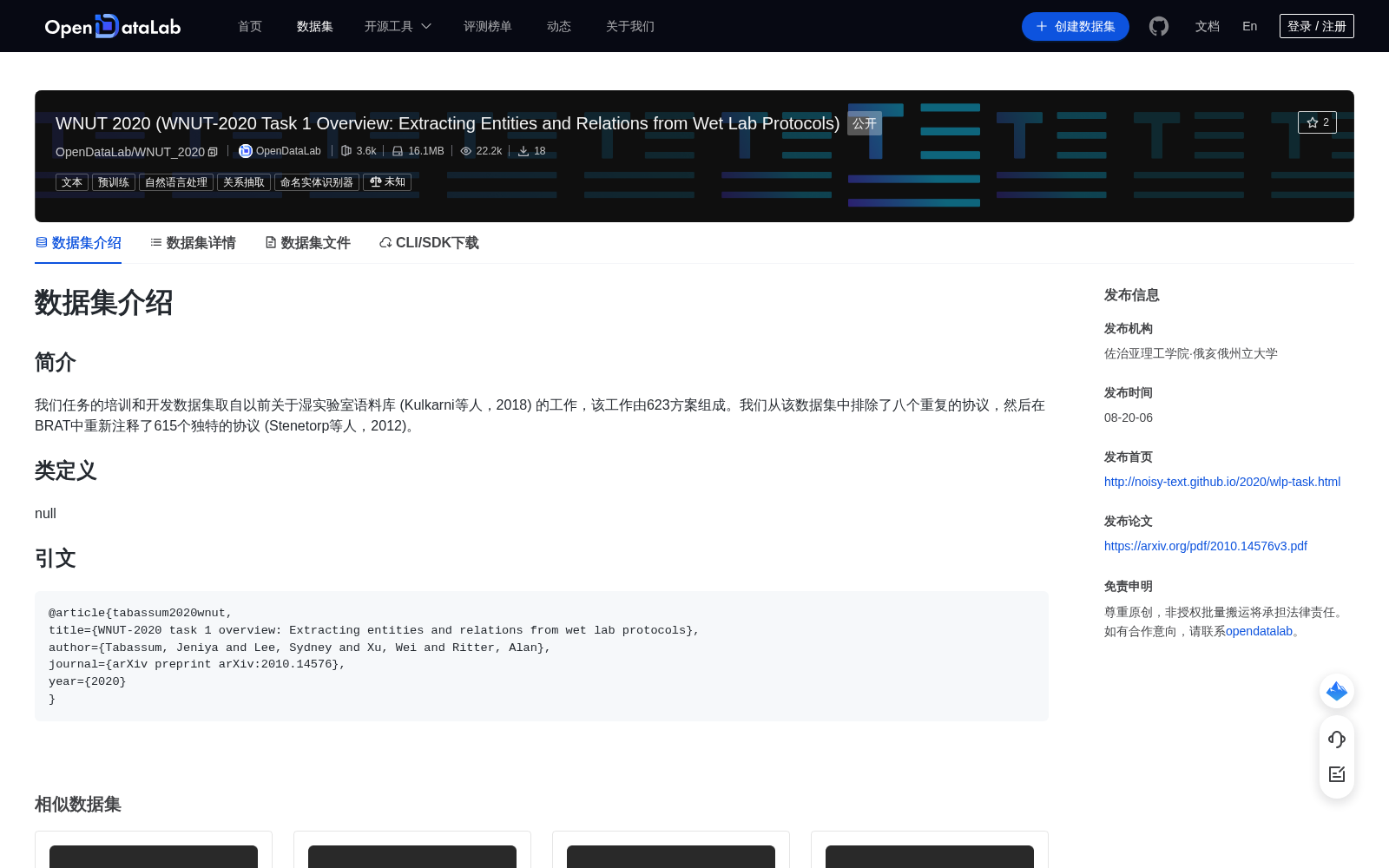Click the floating blue bird assistant icon

click(1337, 691)
